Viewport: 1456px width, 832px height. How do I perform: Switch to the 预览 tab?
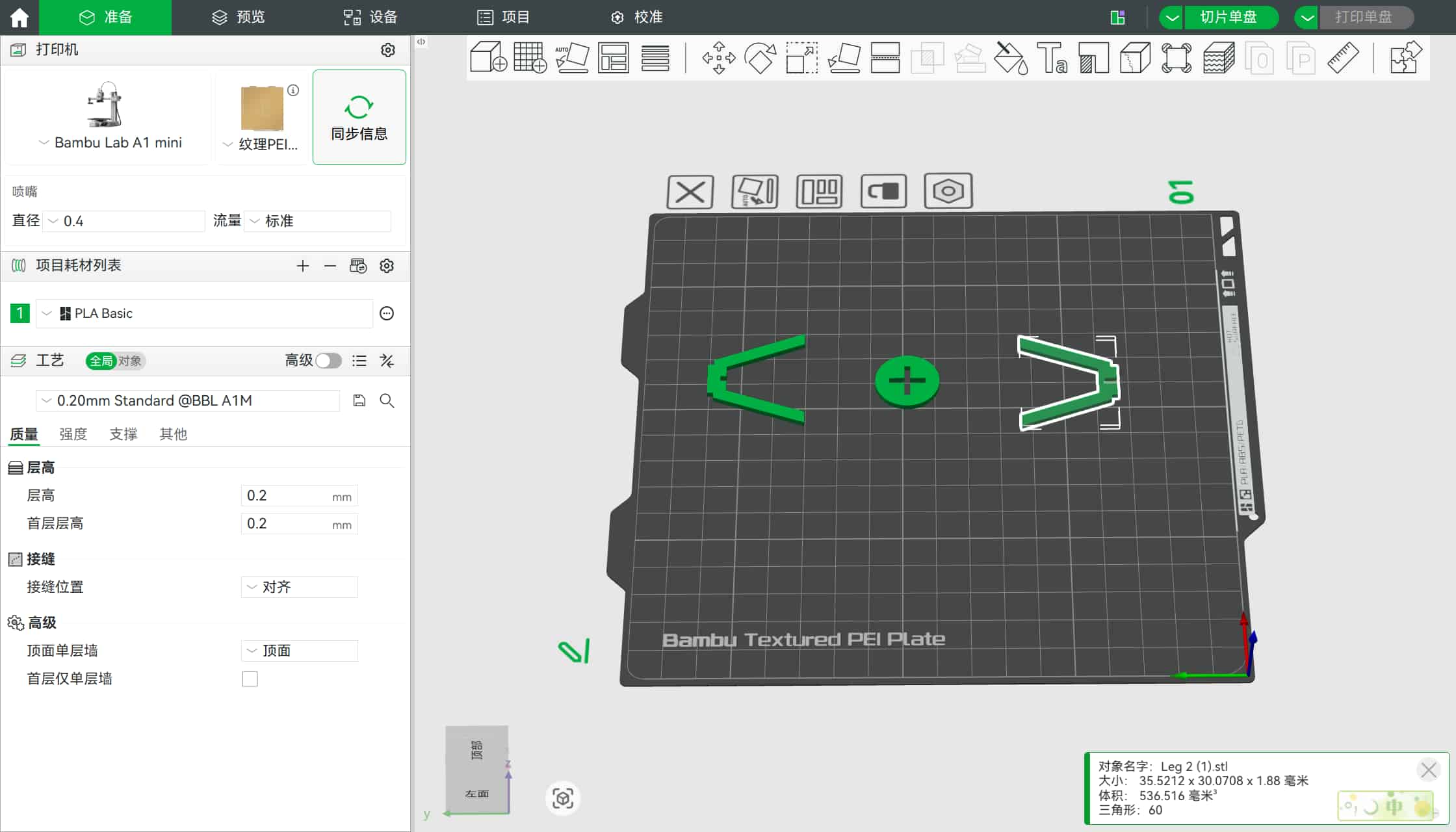pyautogui.click(x=238, y=17)
